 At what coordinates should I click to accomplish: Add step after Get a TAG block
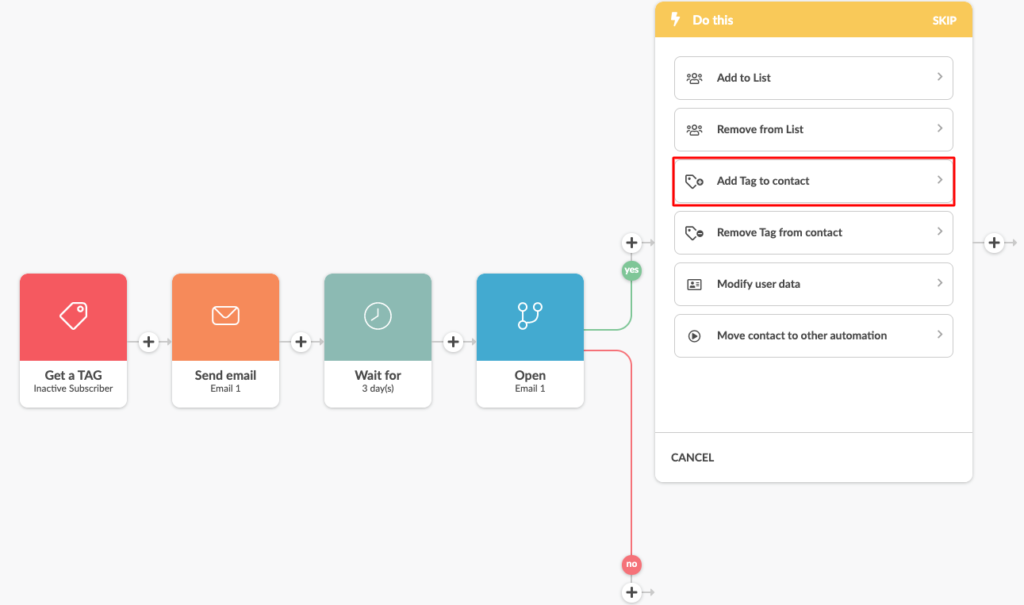coord(149,342)
